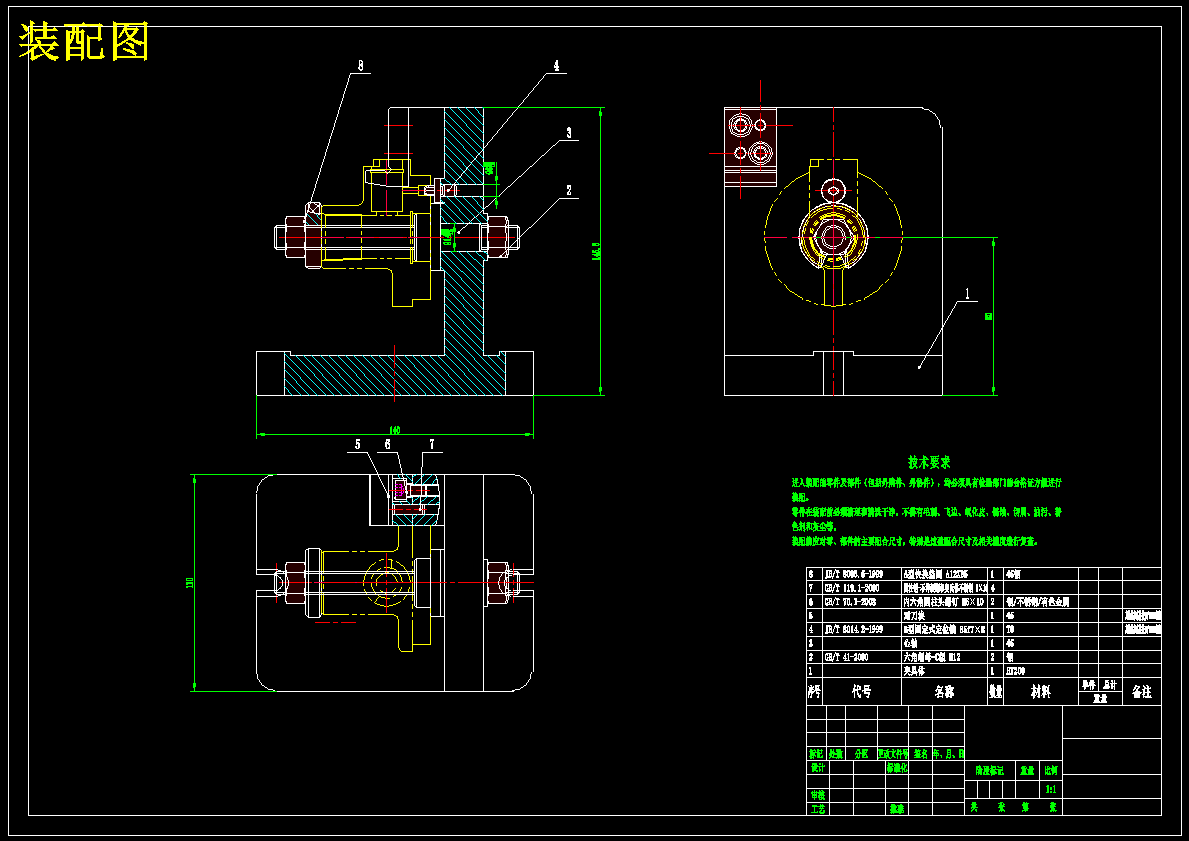Click the 审核 label in title block
This screenshot has height=841, width=1189.
click(x=817, y=795)
